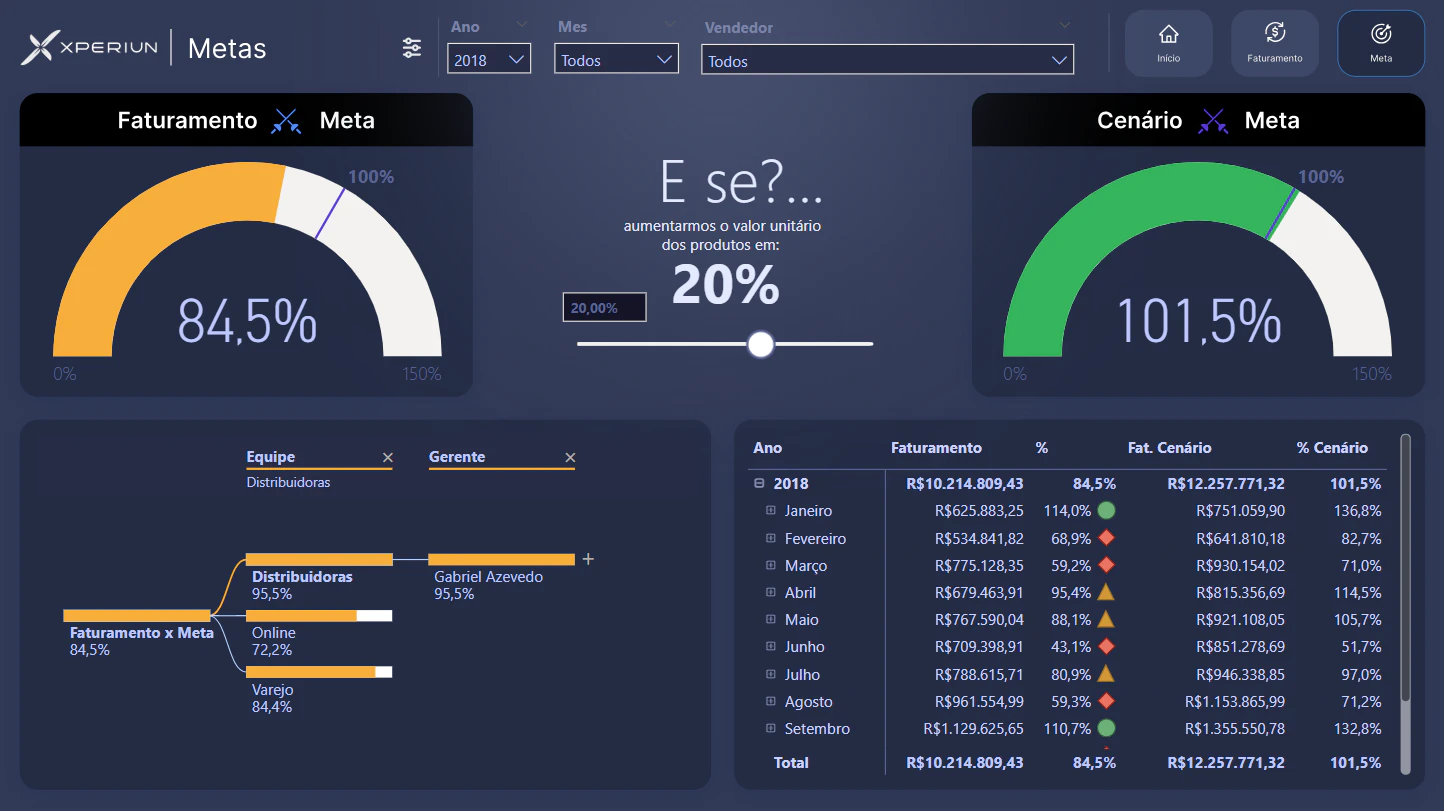Remove the Equipe level with its X

[388, 458]
